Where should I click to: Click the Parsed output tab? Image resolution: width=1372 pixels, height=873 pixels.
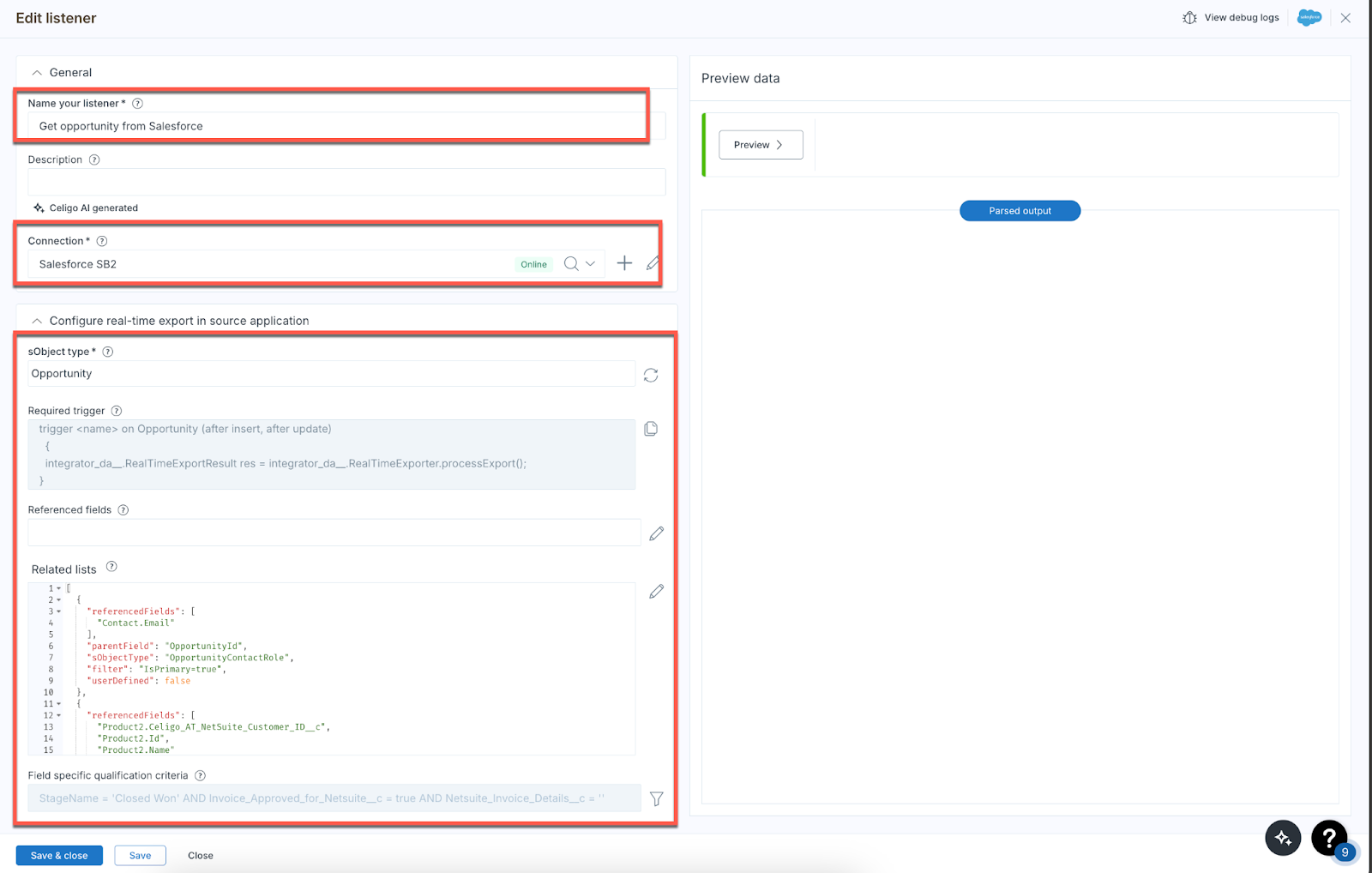point(1020,211)
